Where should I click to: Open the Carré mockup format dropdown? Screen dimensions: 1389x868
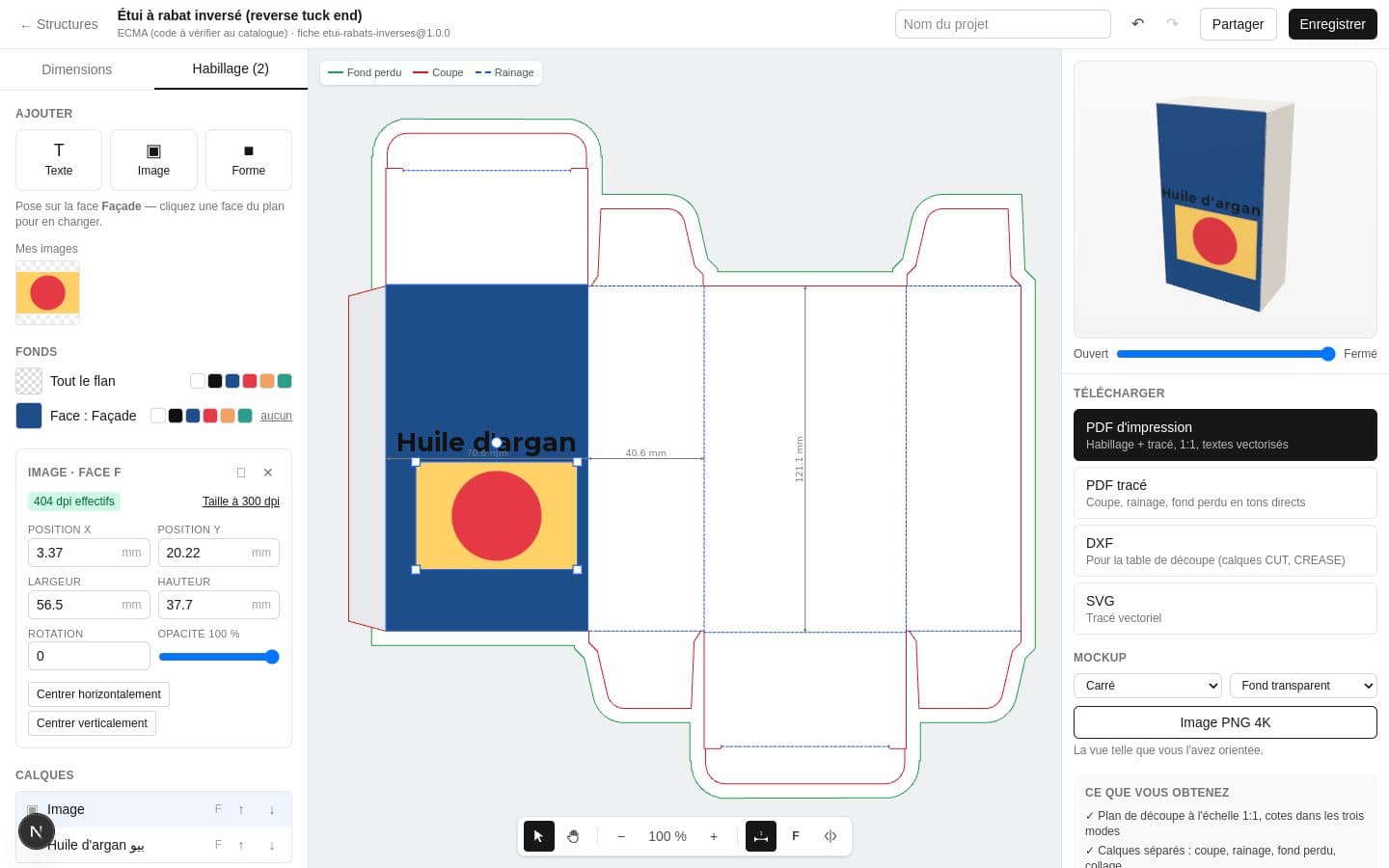(x=1148, y=686)
